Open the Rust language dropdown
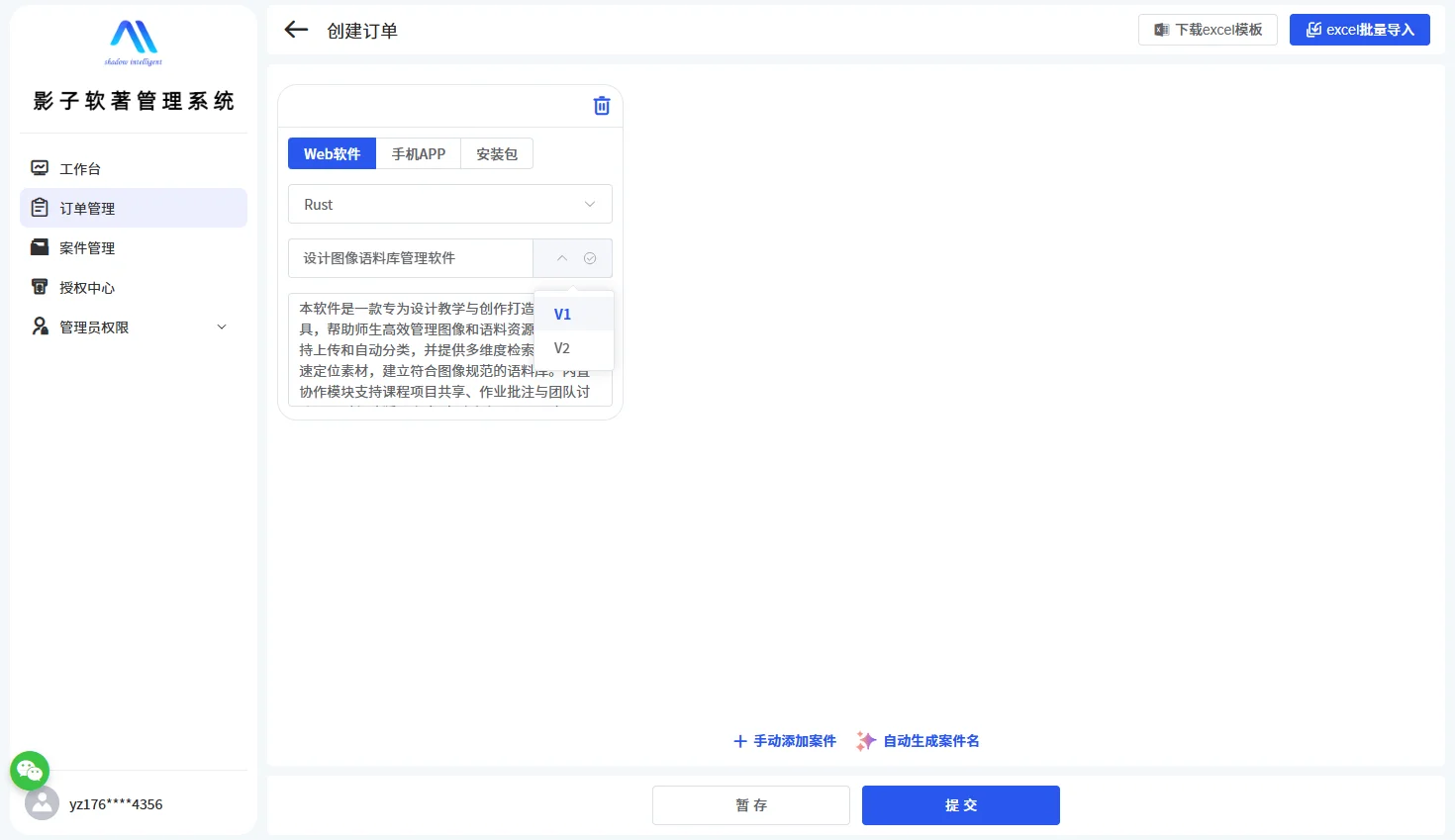This screenshot has height=840, width=1455. (449, 204)
